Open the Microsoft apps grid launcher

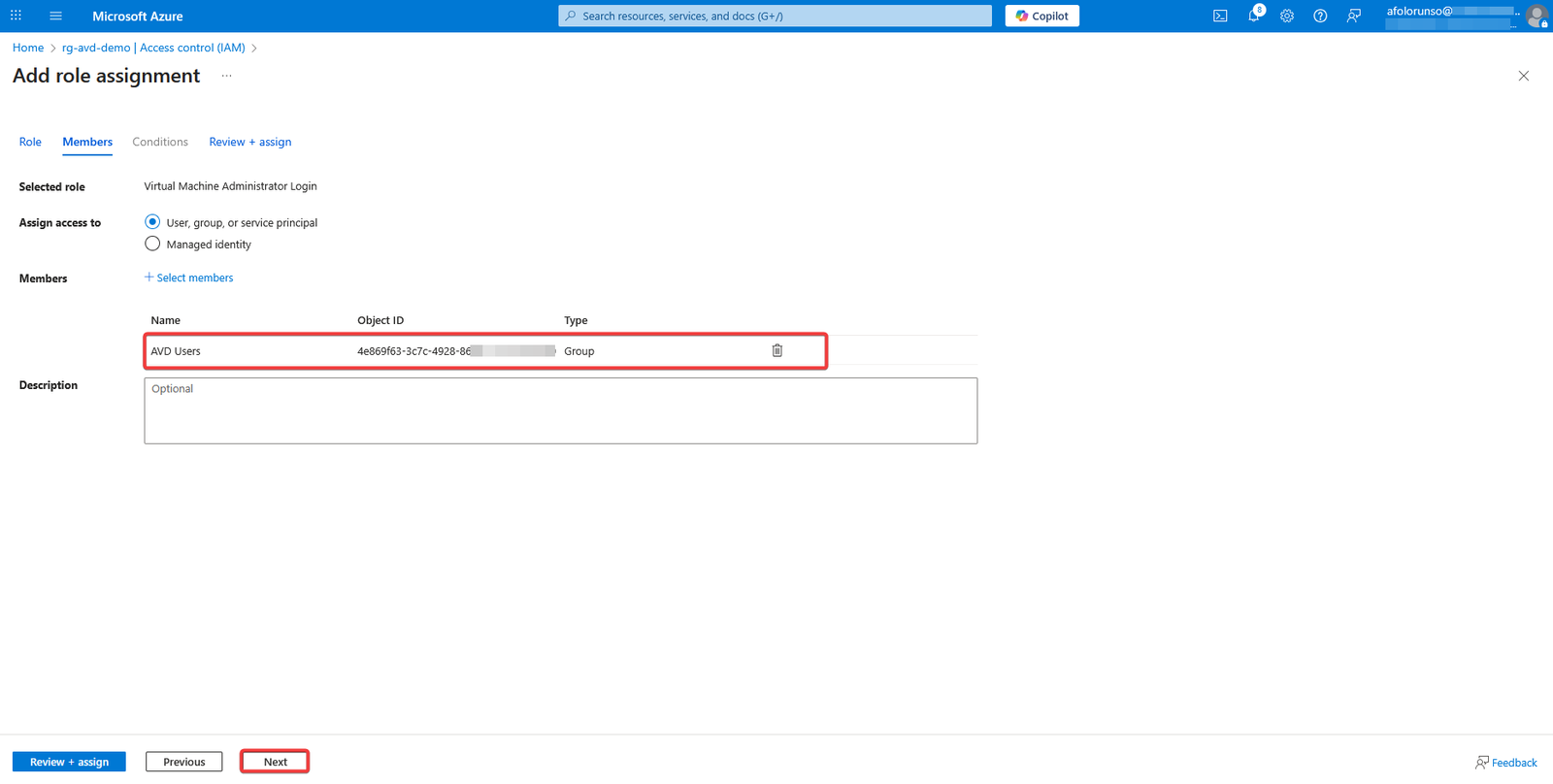(x=16, y=16)
